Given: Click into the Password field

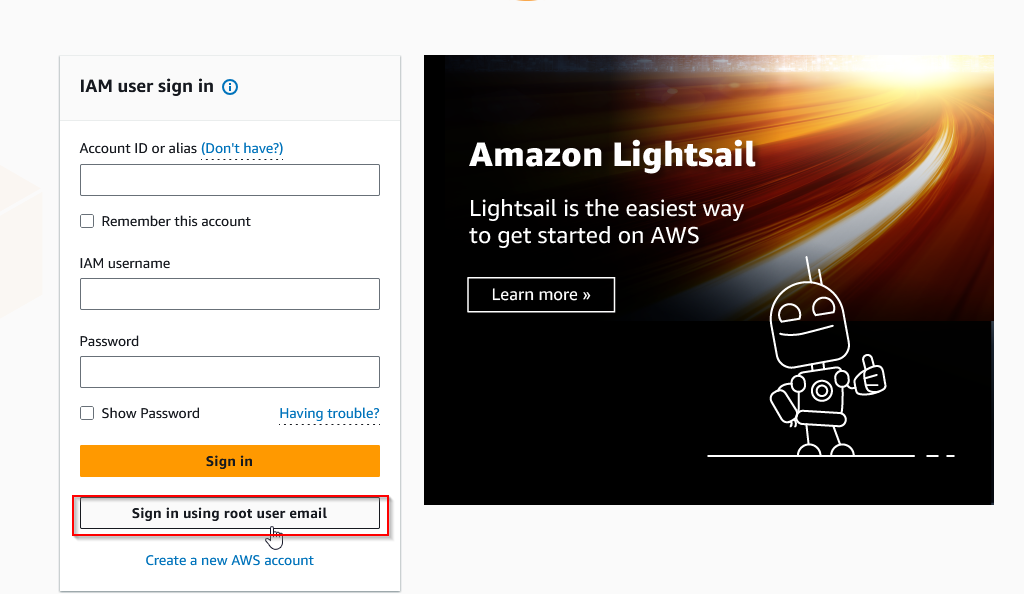Looking at the screenshot, I should pyautogui.click(x=230, y=372).
